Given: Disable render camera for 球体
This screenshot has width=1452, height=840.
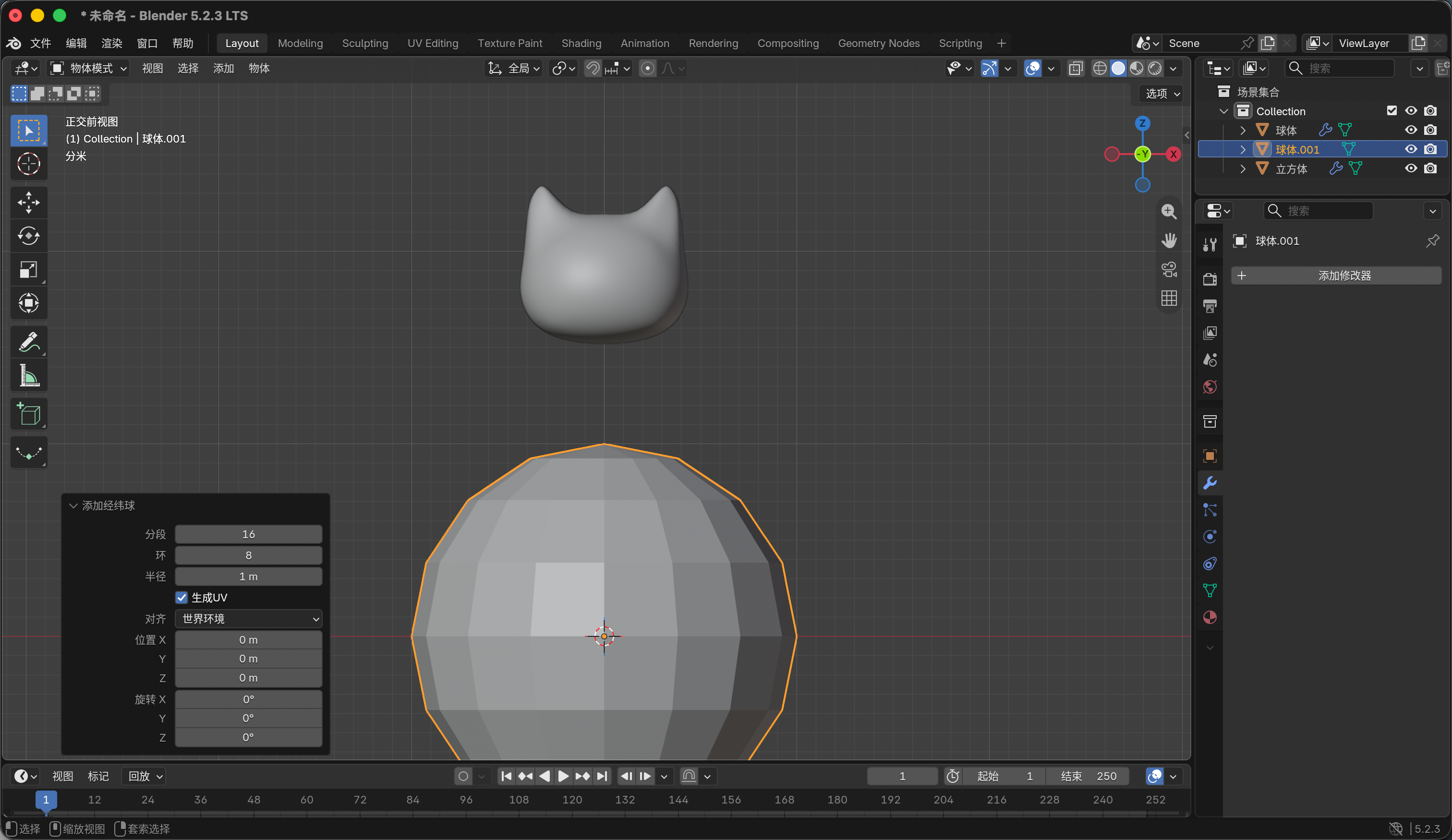Looking at the screenshot, I should (x=1430, y=130).
